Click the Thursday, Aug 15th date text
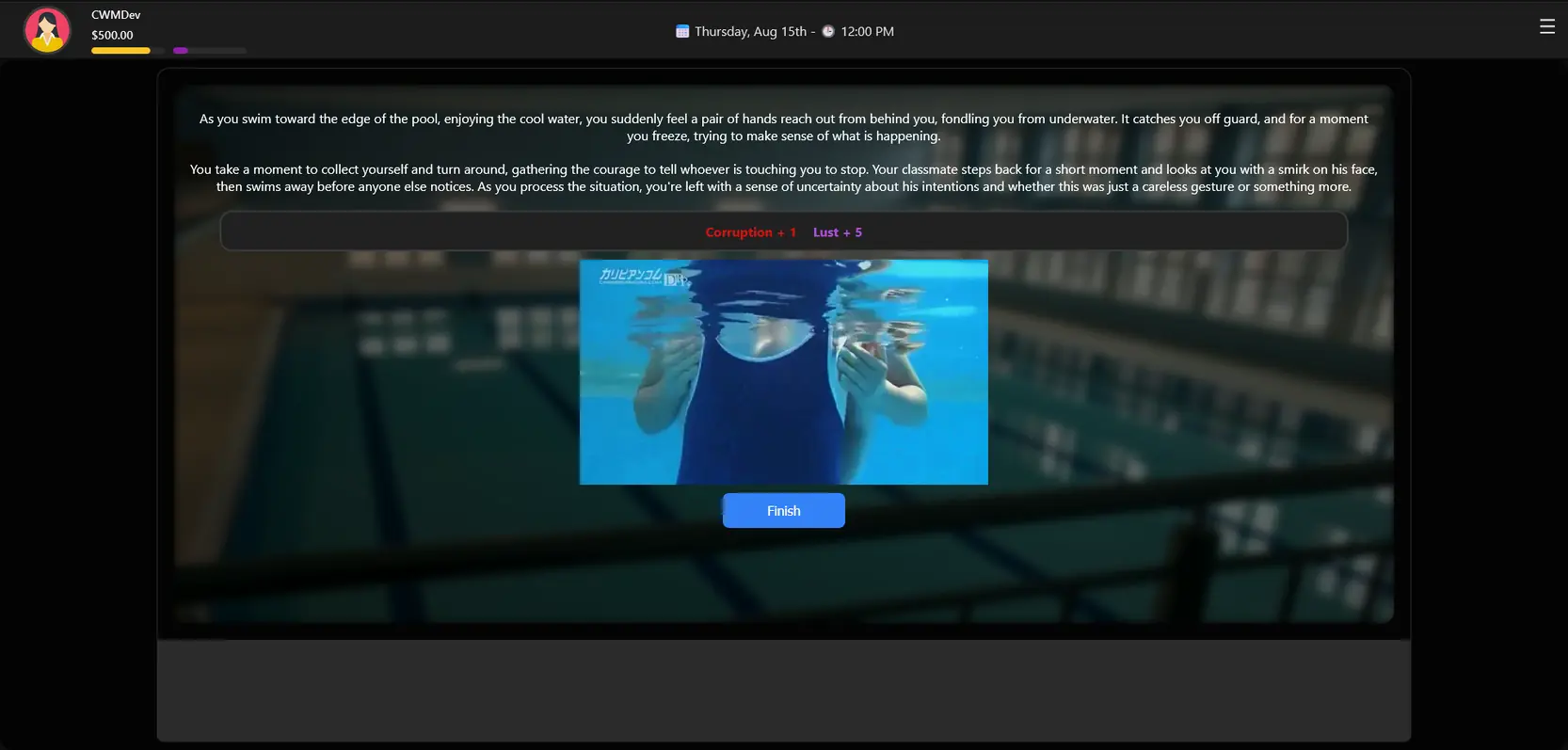The image size is (1568, 750). pos(750,32)
